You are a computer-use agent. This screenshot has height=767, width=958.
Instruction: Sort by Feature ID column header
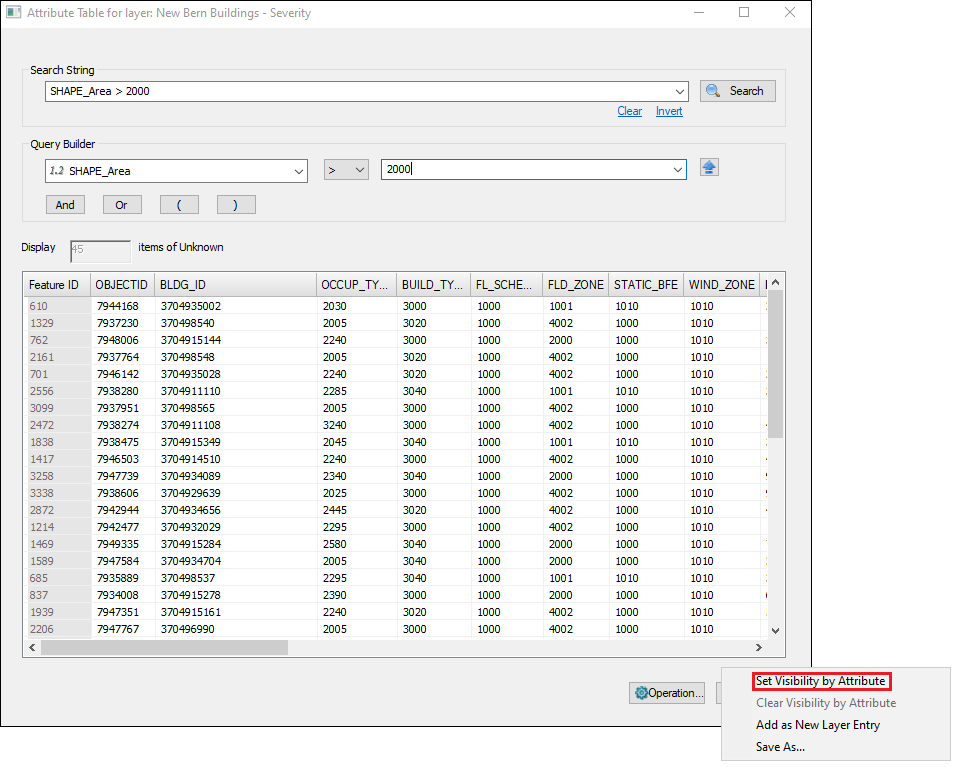tap(57, 285)
